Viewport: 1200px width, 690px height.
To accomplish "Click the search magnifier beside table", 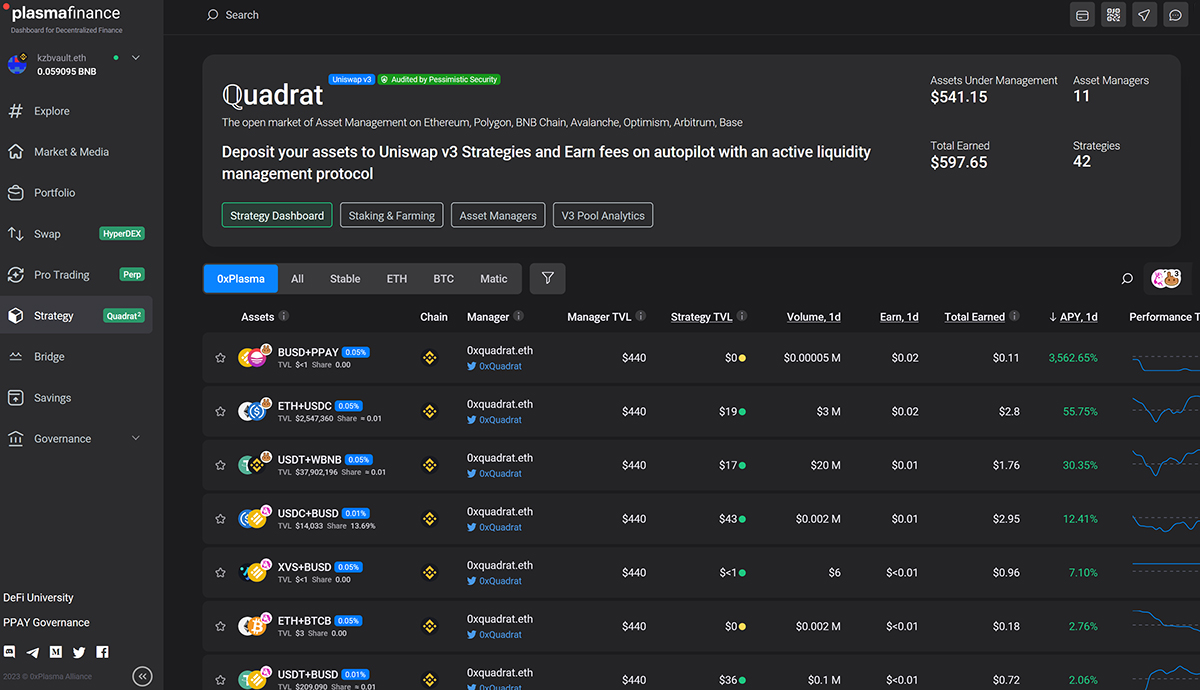I will tap(1127, 279).
